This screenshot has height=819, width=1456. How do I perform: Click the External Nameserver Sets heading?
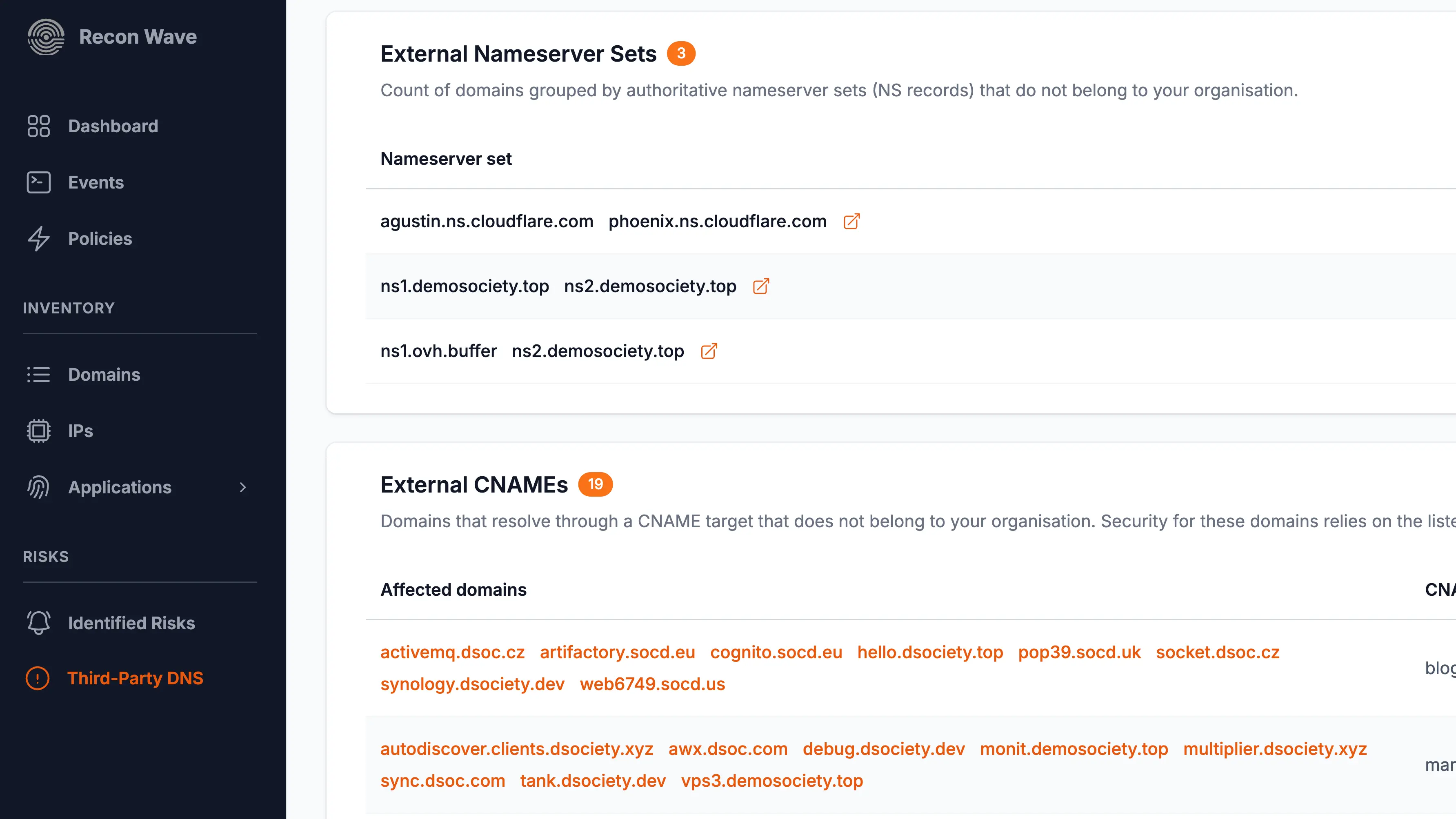click(x=518, y=54)
